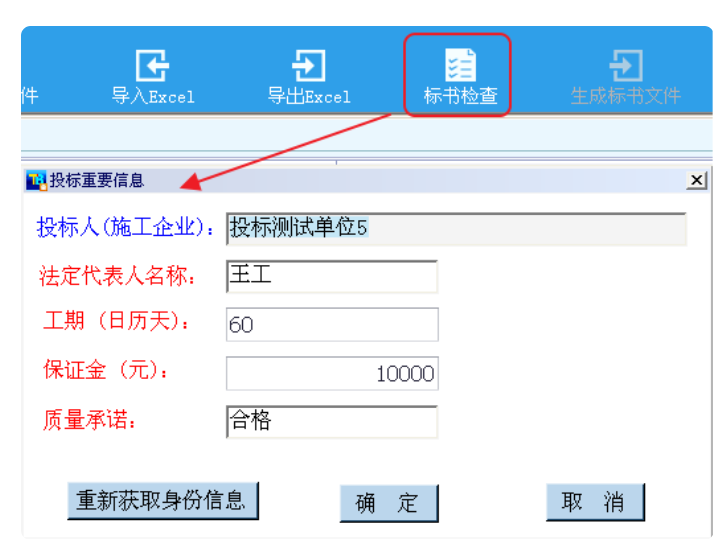Click into the 工期 field showing 60
723x555 pixels.
pos(332,324)
